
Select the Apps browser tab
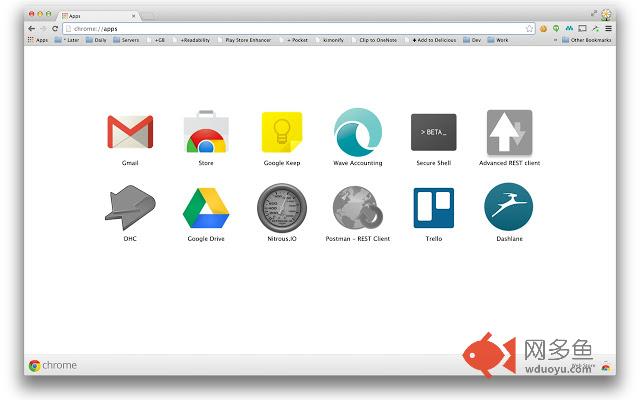pyautogui.click(x=98, y=16)
